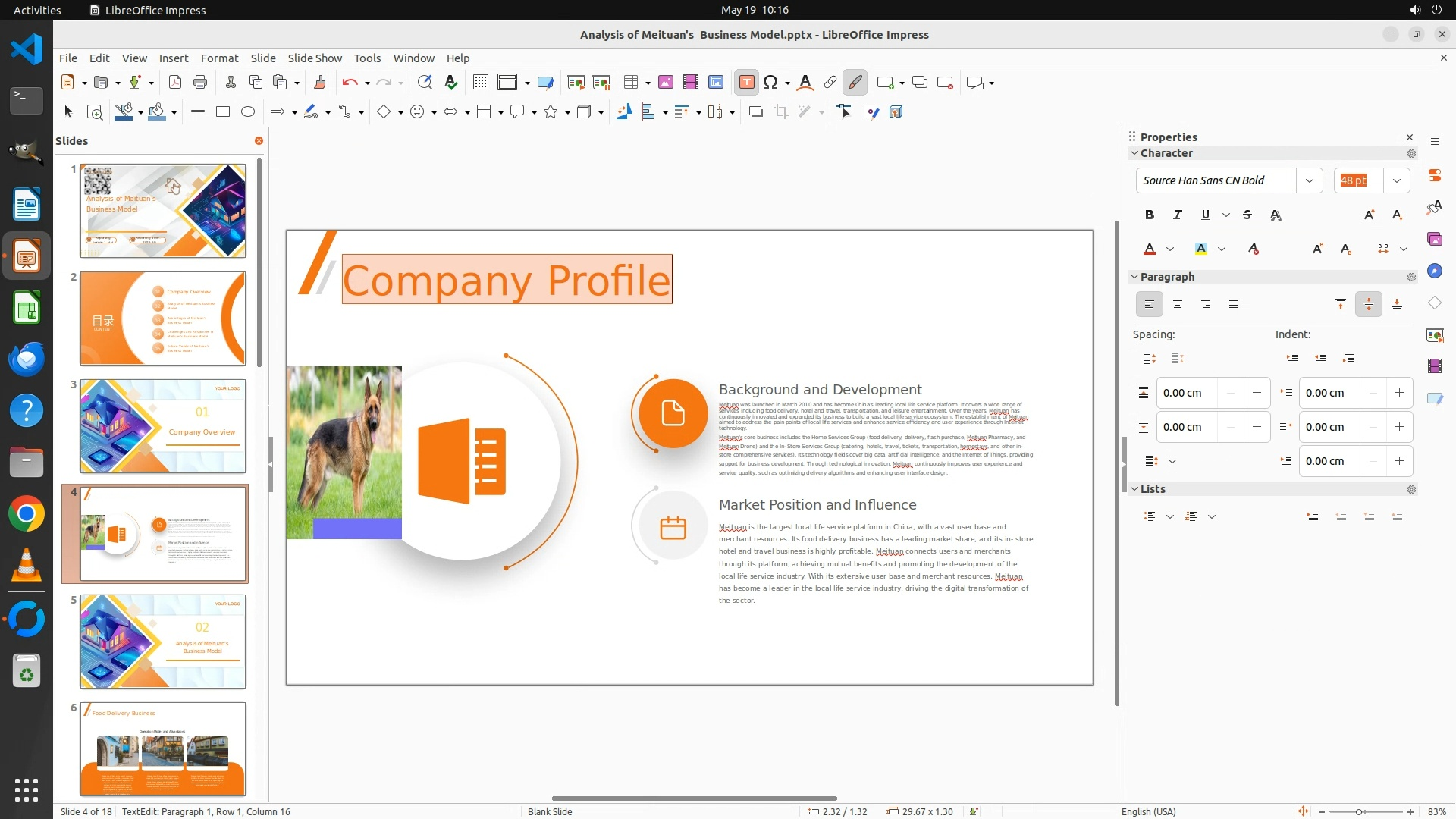
Task: Open the Format menu
Action: click(219, 58)
